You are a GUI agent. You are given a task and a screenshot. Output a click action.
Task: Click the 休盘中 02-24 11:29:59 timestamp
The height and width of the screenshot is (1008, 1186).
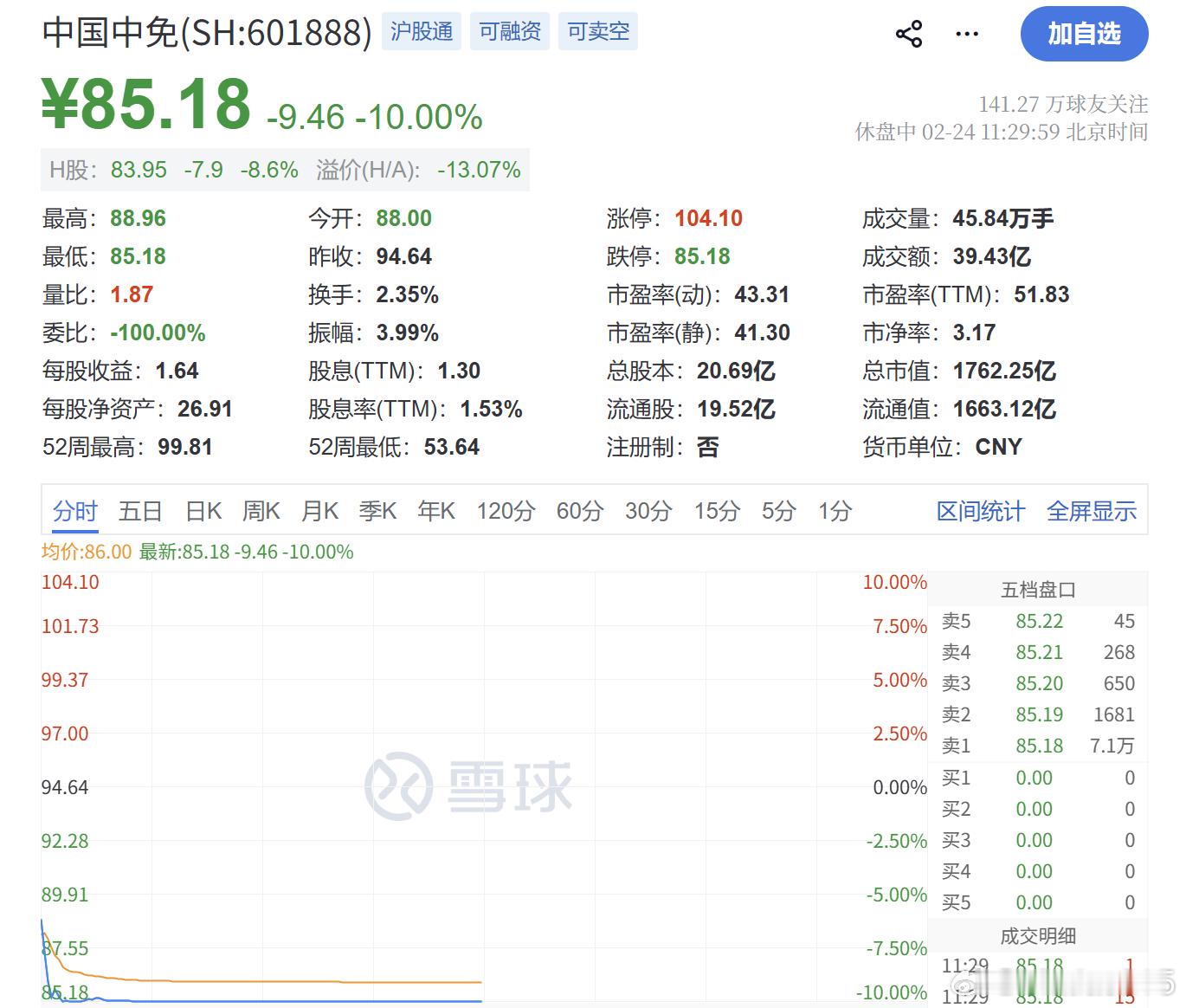[x=1002, y=132]
